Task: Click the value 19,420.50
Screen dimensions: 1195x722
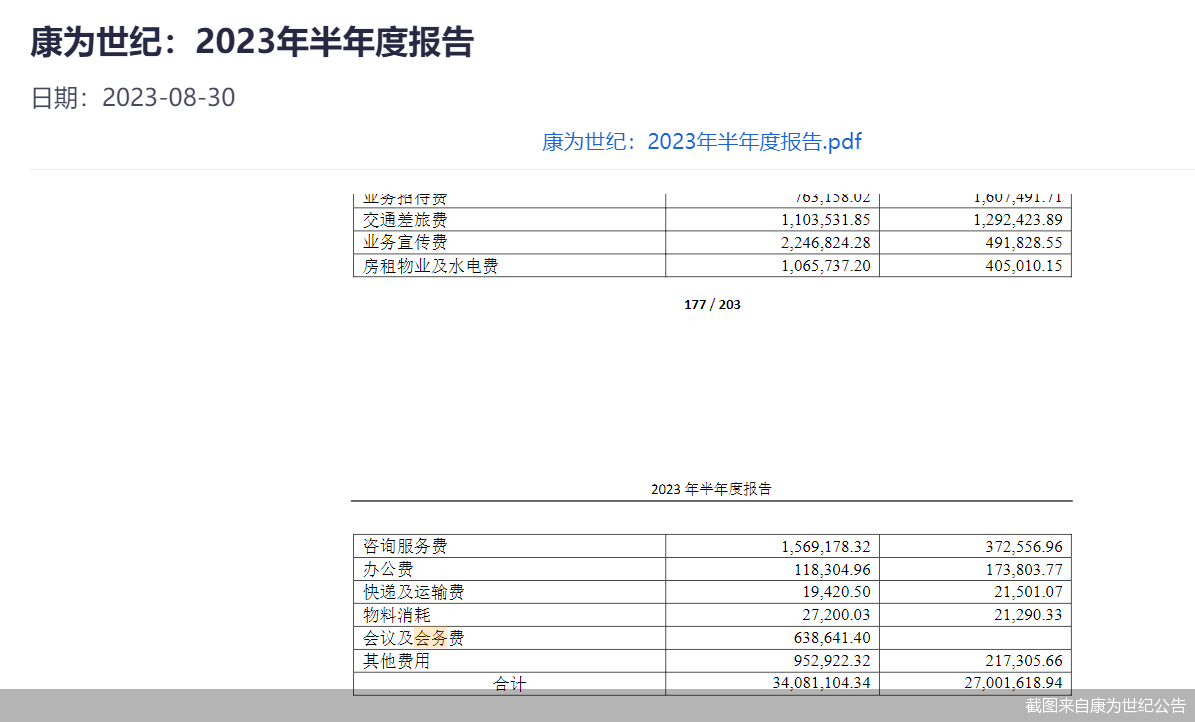Action: [x=836, y=592]
